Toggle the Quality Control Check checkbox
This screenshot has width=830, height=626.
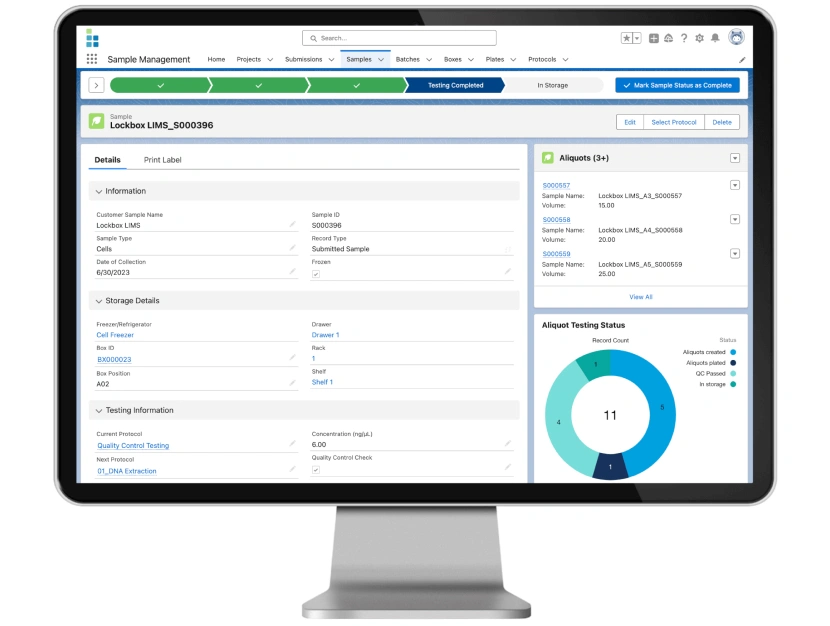[x=316, y=469]
